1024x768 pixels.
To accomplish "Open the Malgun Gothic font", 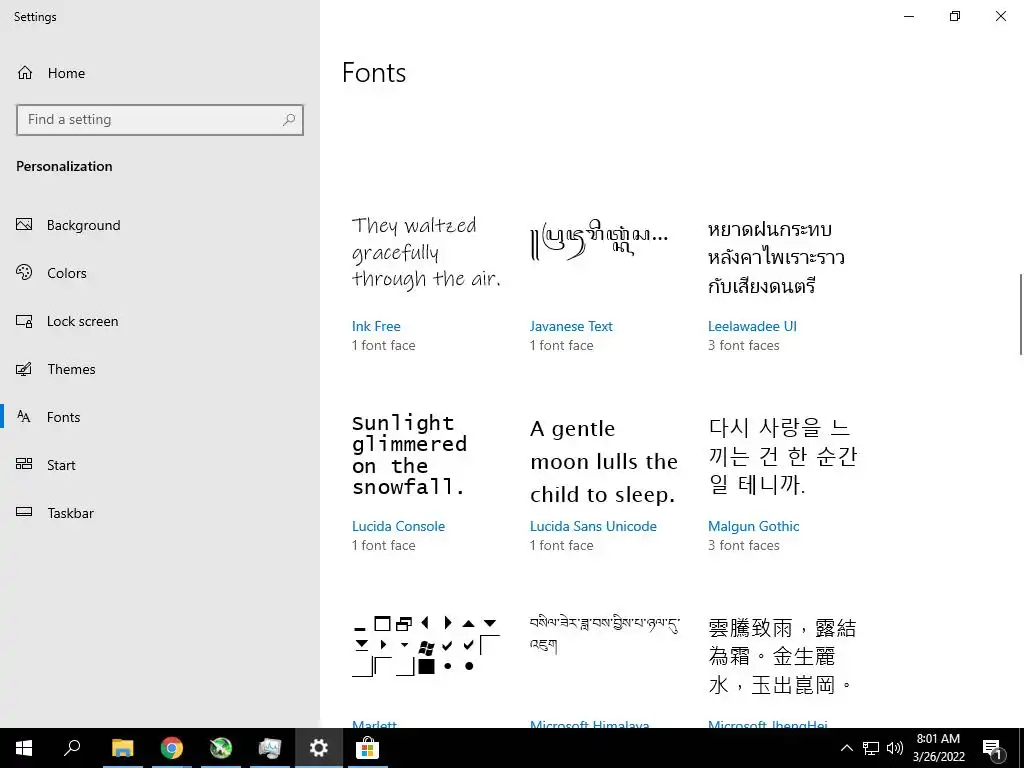I will coord(754,526).
